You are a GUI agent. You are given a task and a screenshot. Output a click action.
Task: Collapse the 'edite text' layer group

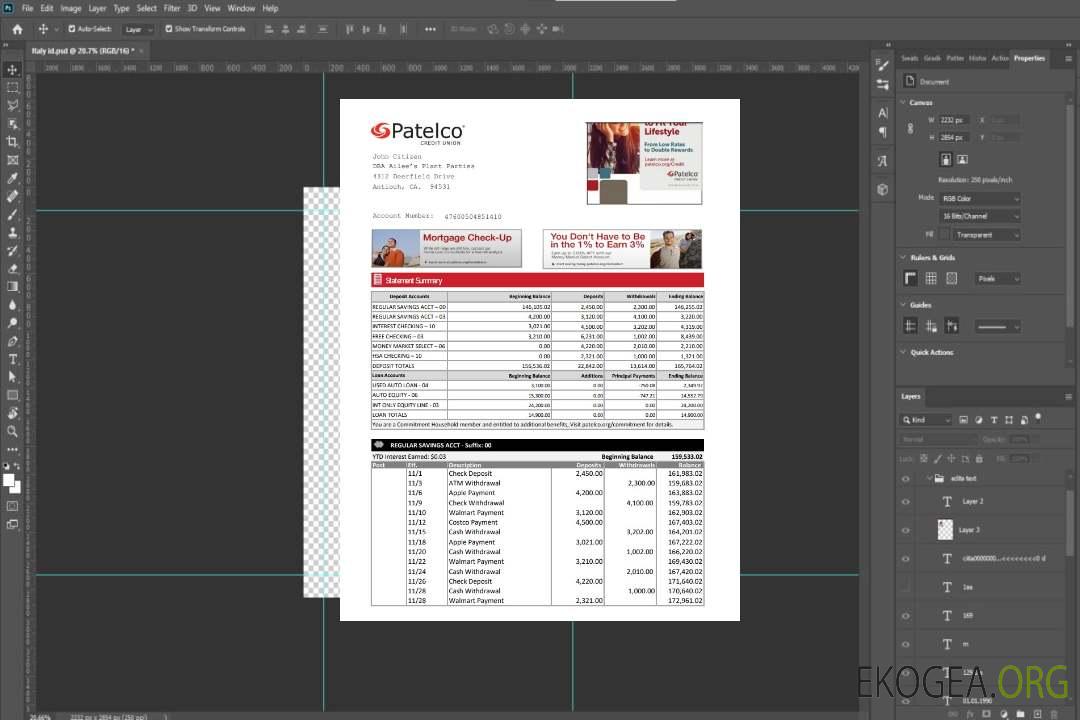click(928, 478)
